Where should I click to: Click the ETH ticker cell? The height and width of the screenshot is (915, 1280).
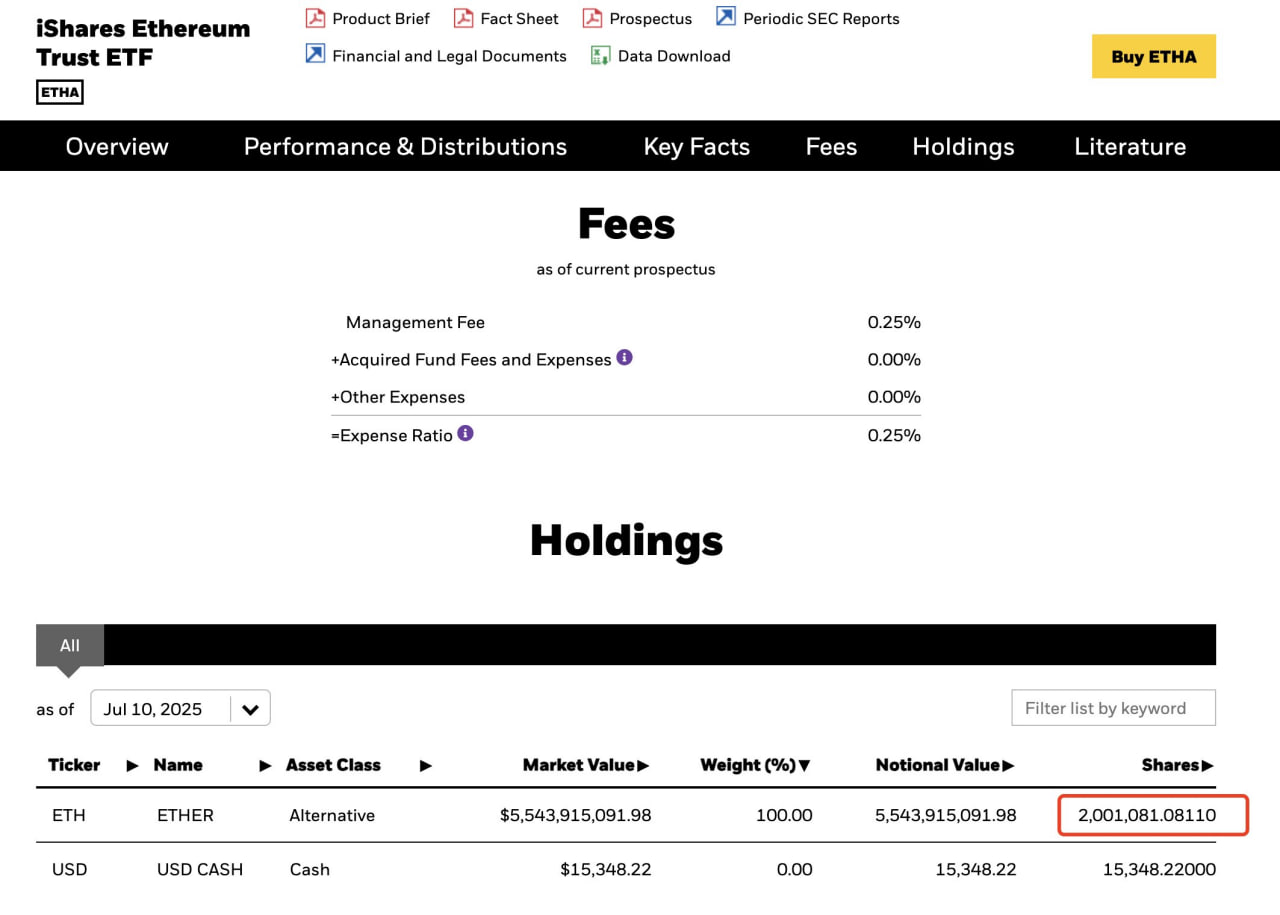pos(69,815)
